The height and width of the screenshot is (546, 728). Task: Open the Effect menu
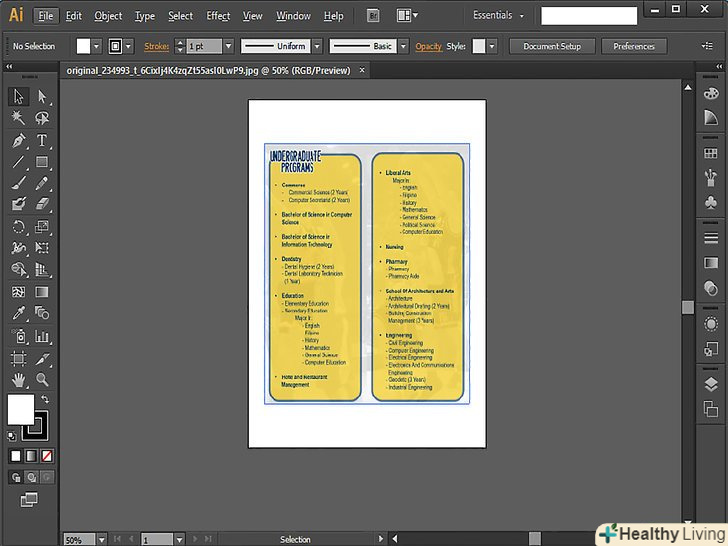pyautogui.click(x=218, y=16)
